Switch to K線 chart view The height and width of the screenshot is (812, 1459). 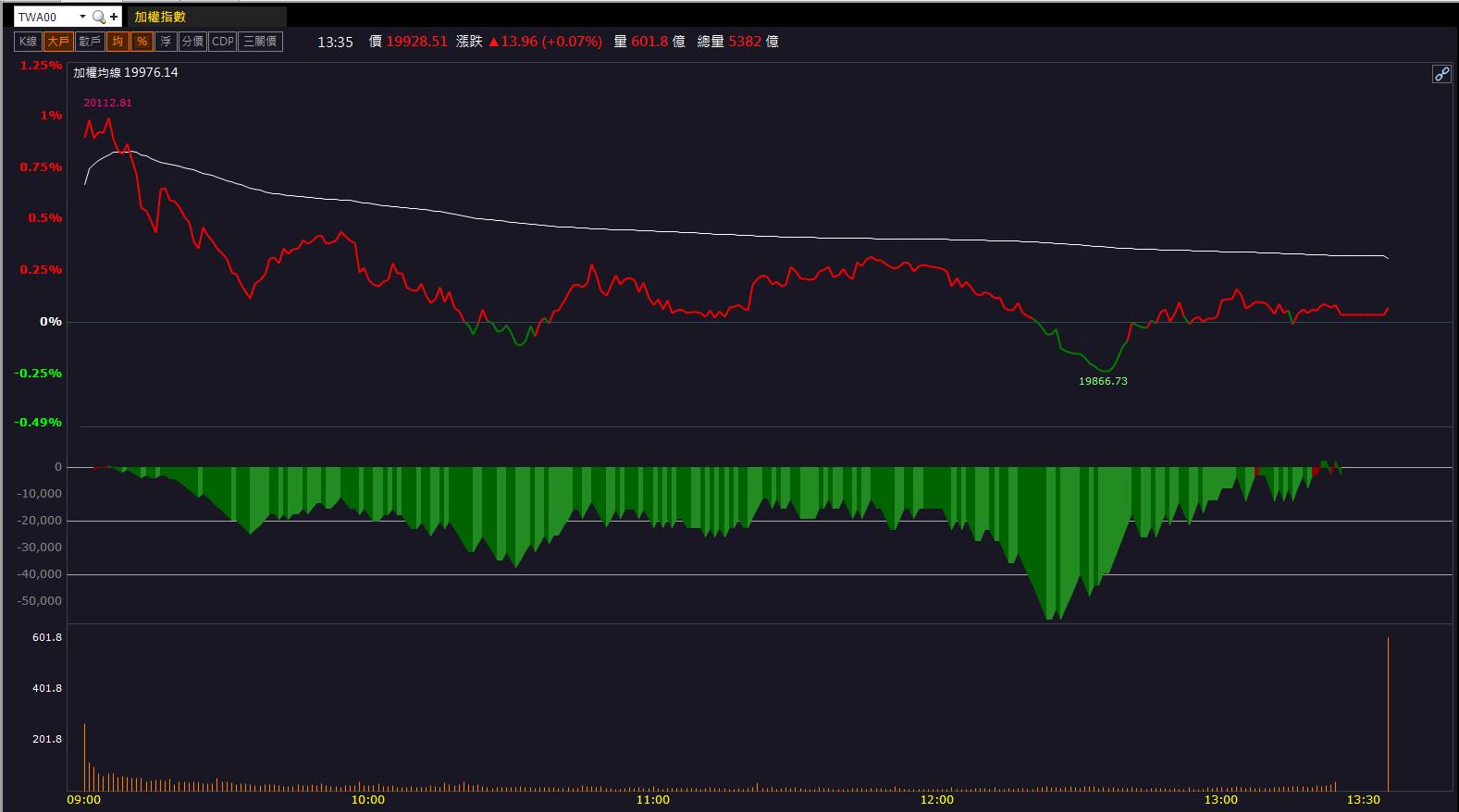point(29,42)
